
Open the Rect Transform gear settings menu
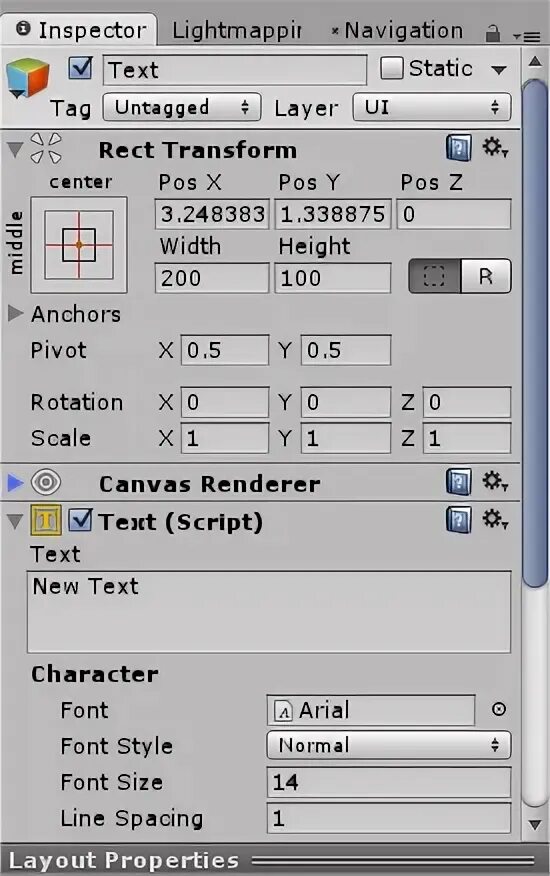point(495,147)
